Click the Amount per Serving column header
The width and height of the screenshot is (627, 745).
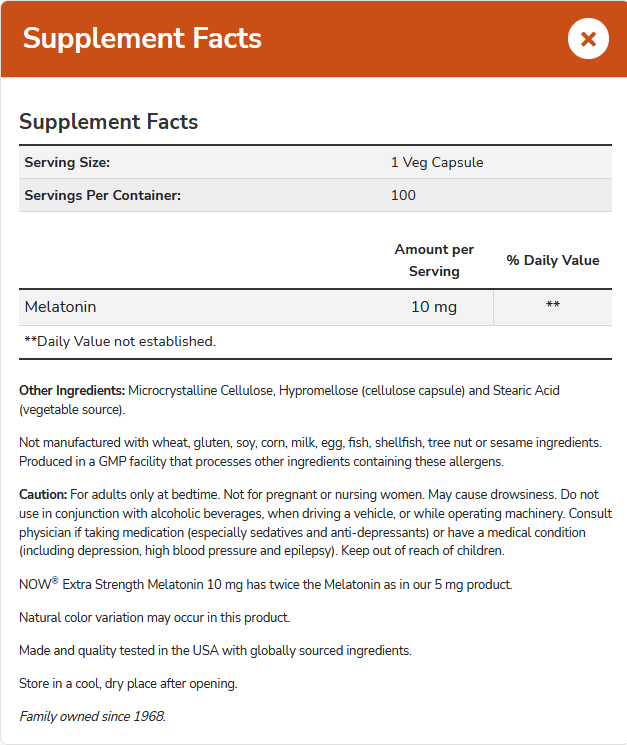[x=434, y=260]
